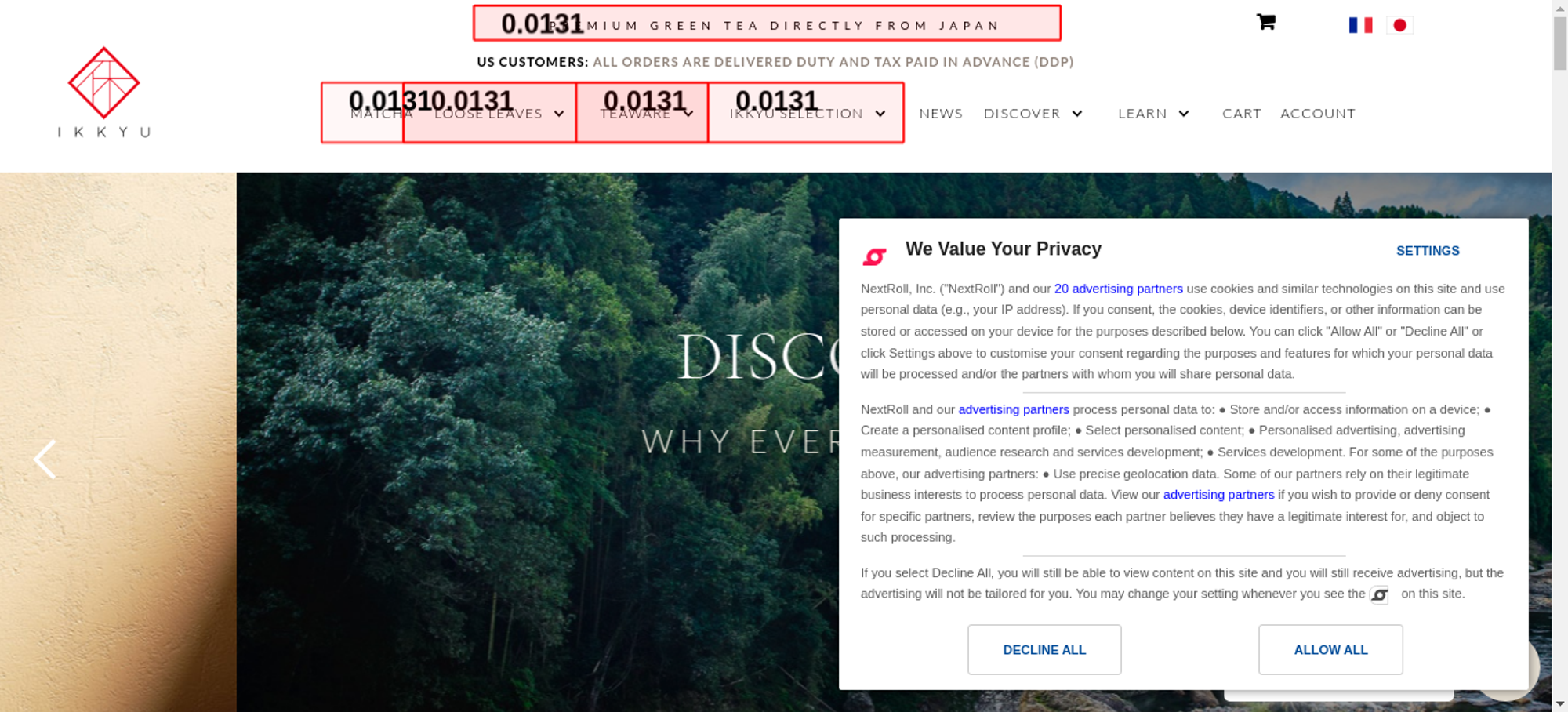Click the small NextRoll icon in text

click(x=1379, y=594)
